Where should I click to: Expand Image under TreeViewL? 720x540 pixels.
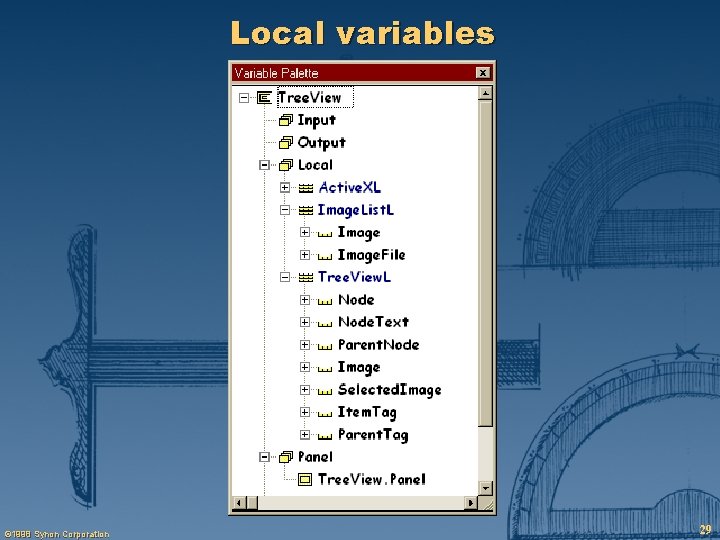tap(304, 367)
